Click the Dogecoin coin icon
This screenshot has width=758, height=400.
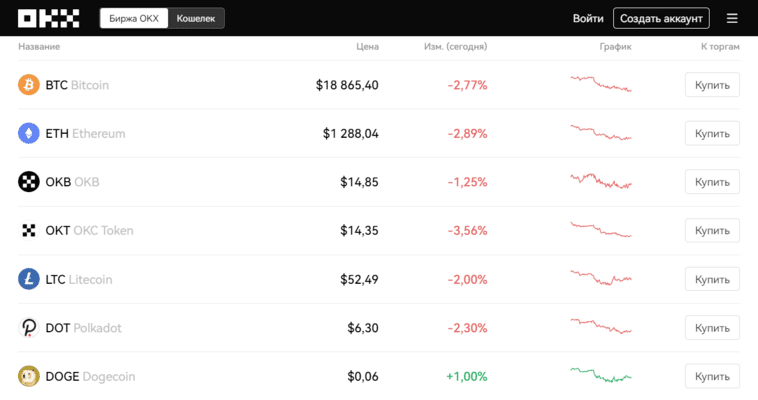coord(29,377)
